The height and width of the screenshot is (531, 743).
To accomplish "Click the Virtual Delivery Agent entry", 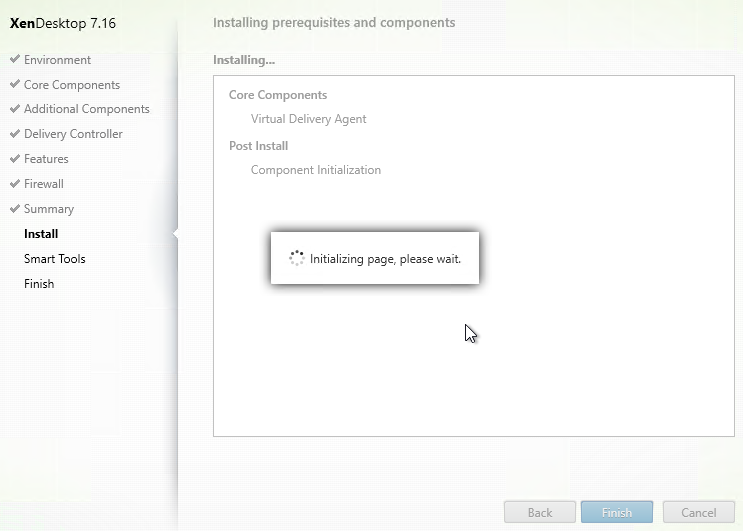I will point(308,119).
